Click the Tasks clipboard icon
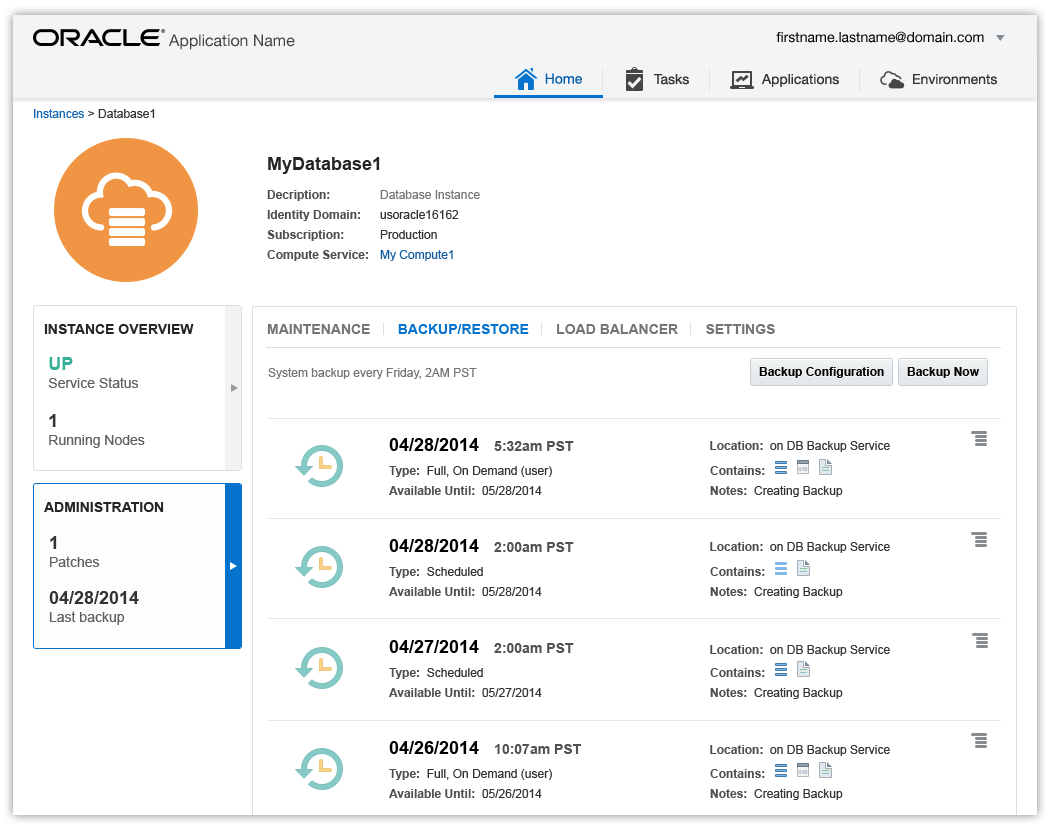1050x830 pixels. pos(634,79)
